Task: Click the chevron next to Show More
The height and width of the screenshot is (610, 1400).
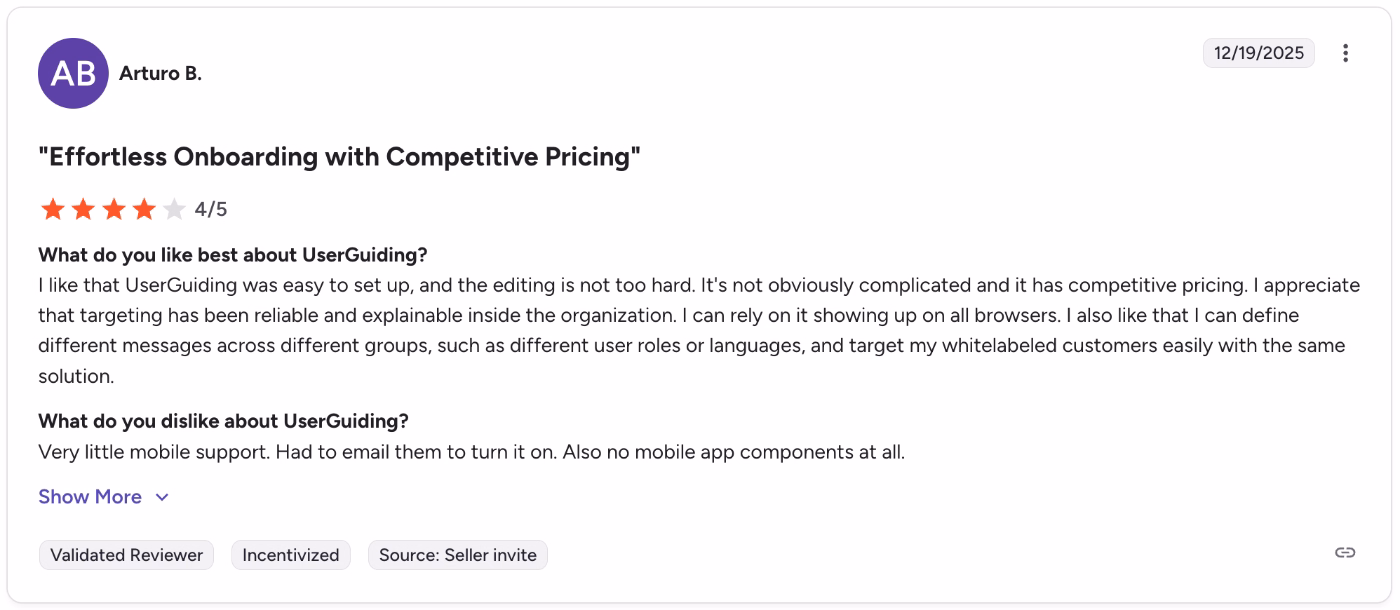Action: (162, 497)
